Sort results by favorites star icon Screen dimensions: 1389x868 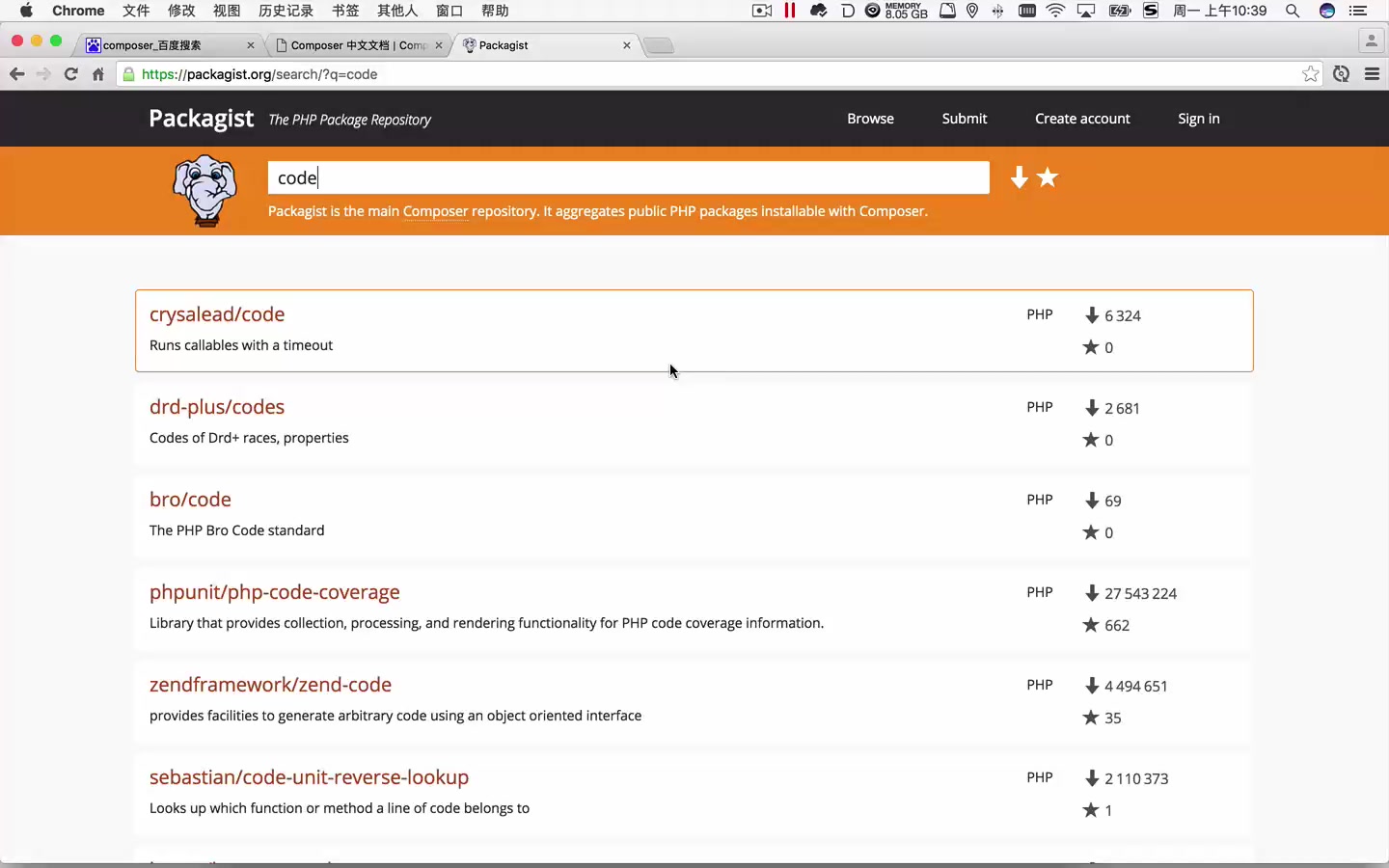pos(1048,177)
